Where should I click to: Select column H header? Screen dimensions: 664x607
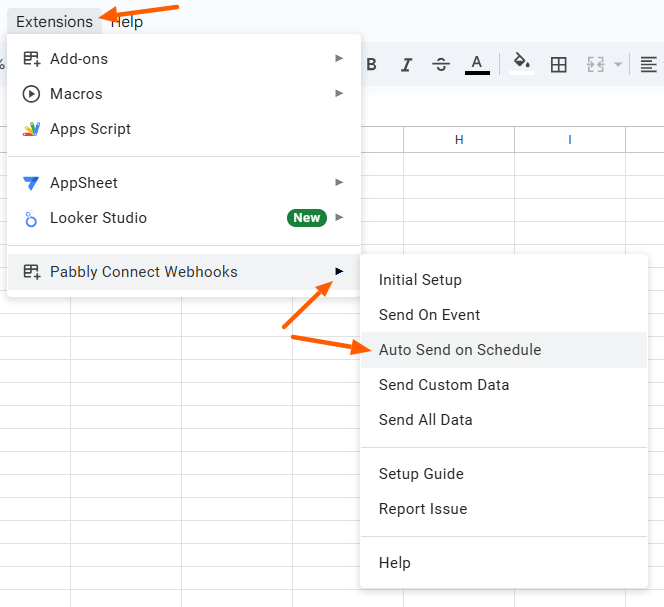click(x=459, y=139)
